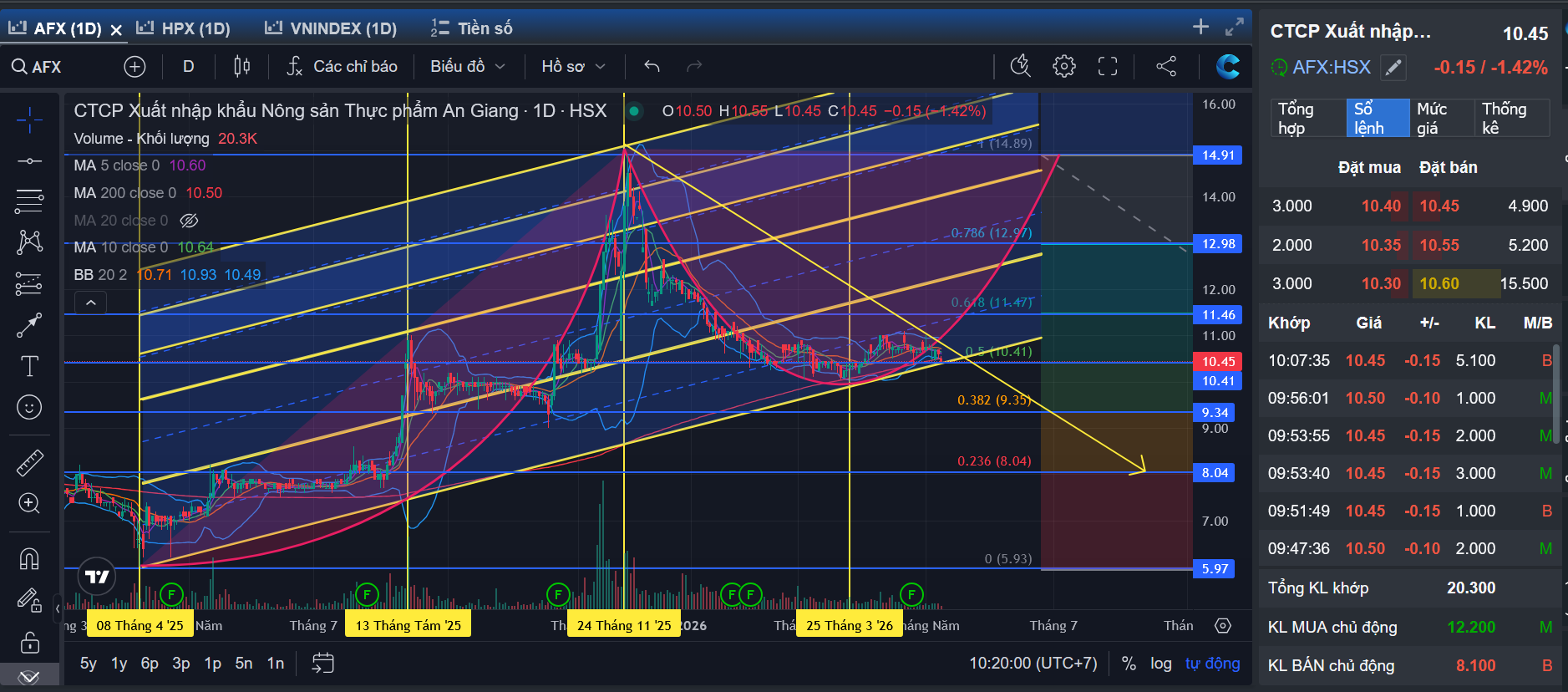1568x692 pixels.
Task: Open the forecast and measurement tools
Action: pyautogui.click(x=29, y=284)
